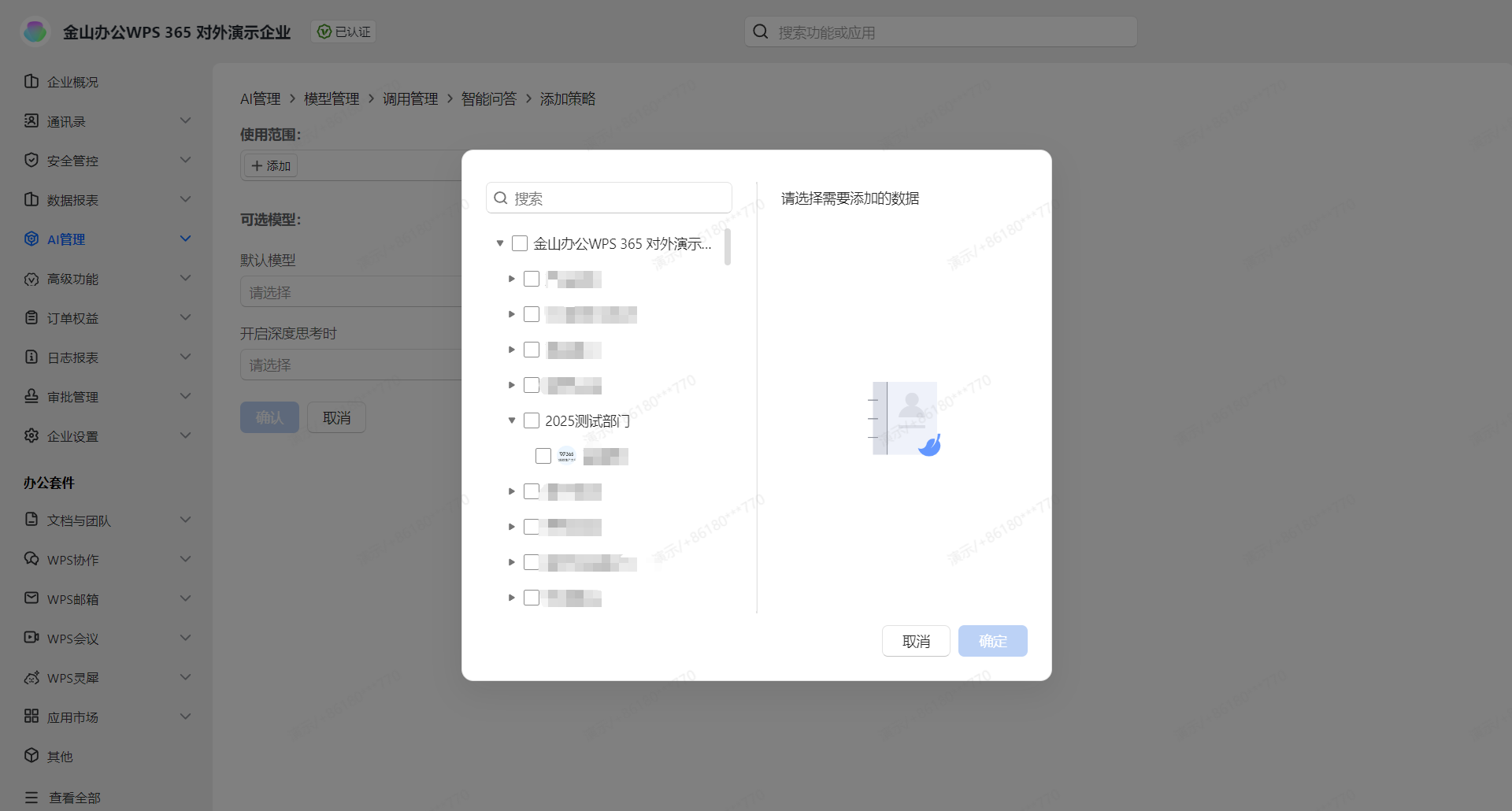Click the WPS灵犀 icon
Viewport: 1512px width, 811px height.
coord(31,677)
